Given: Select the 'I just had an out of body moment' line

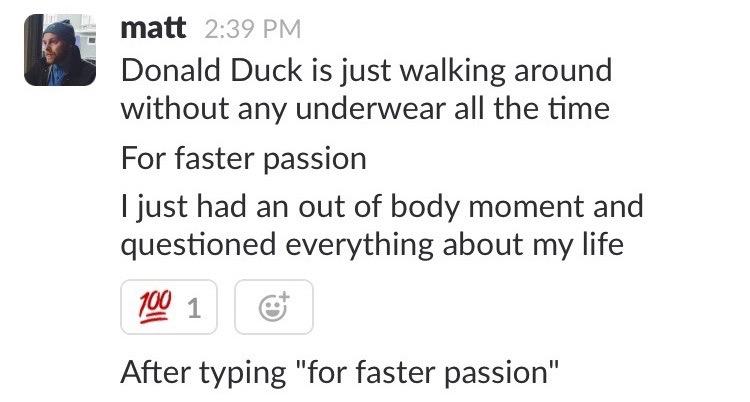Looking at the screenshot, I should 381,209.
